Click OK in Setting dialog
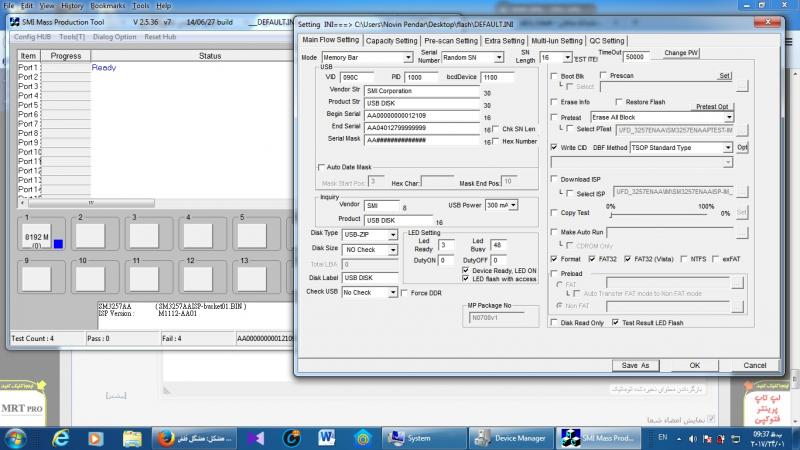Image resolution: width=800 pixels, height=450 pixels. click(694, 365)
